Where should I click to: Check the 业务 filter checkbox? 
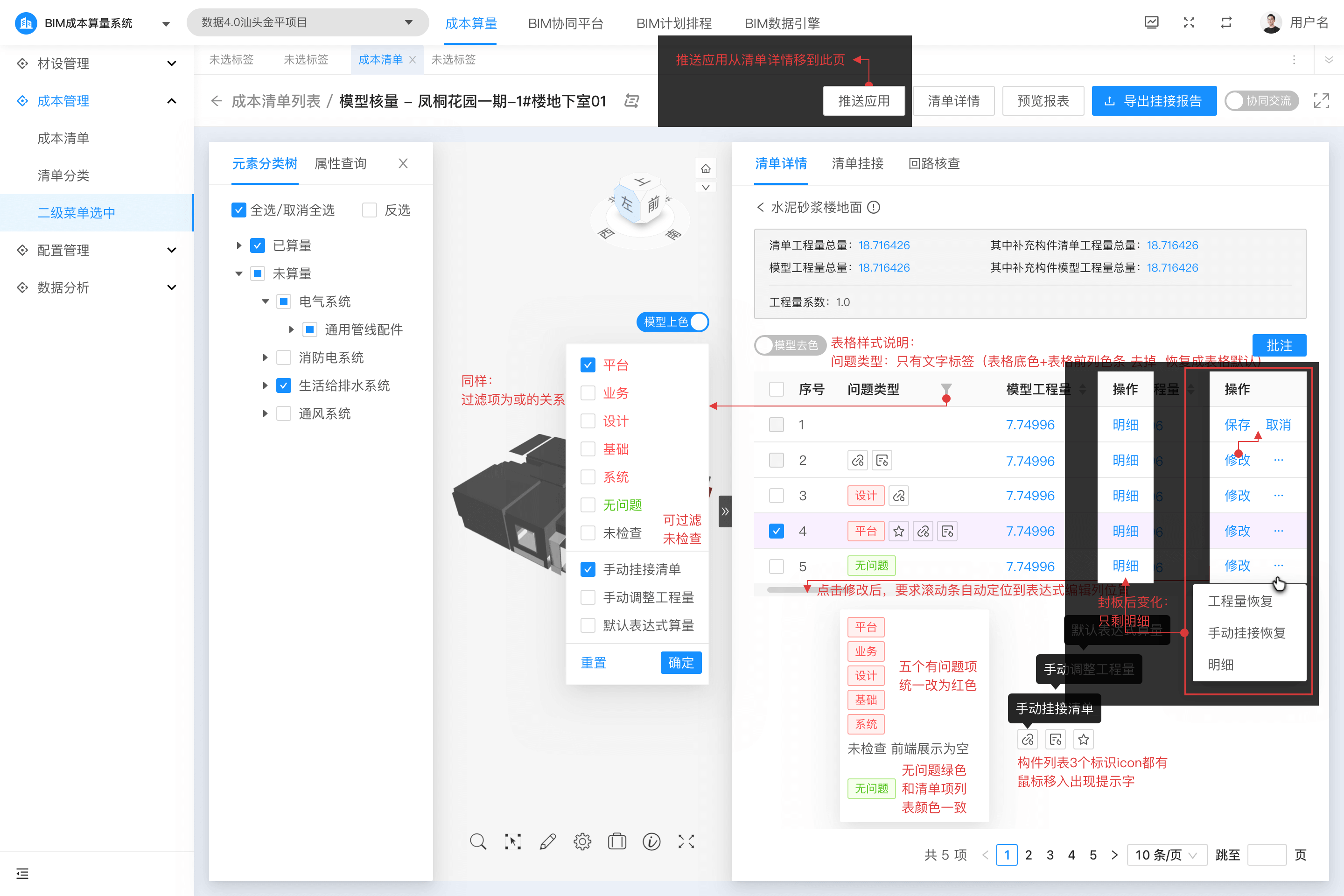pos(588,393)
